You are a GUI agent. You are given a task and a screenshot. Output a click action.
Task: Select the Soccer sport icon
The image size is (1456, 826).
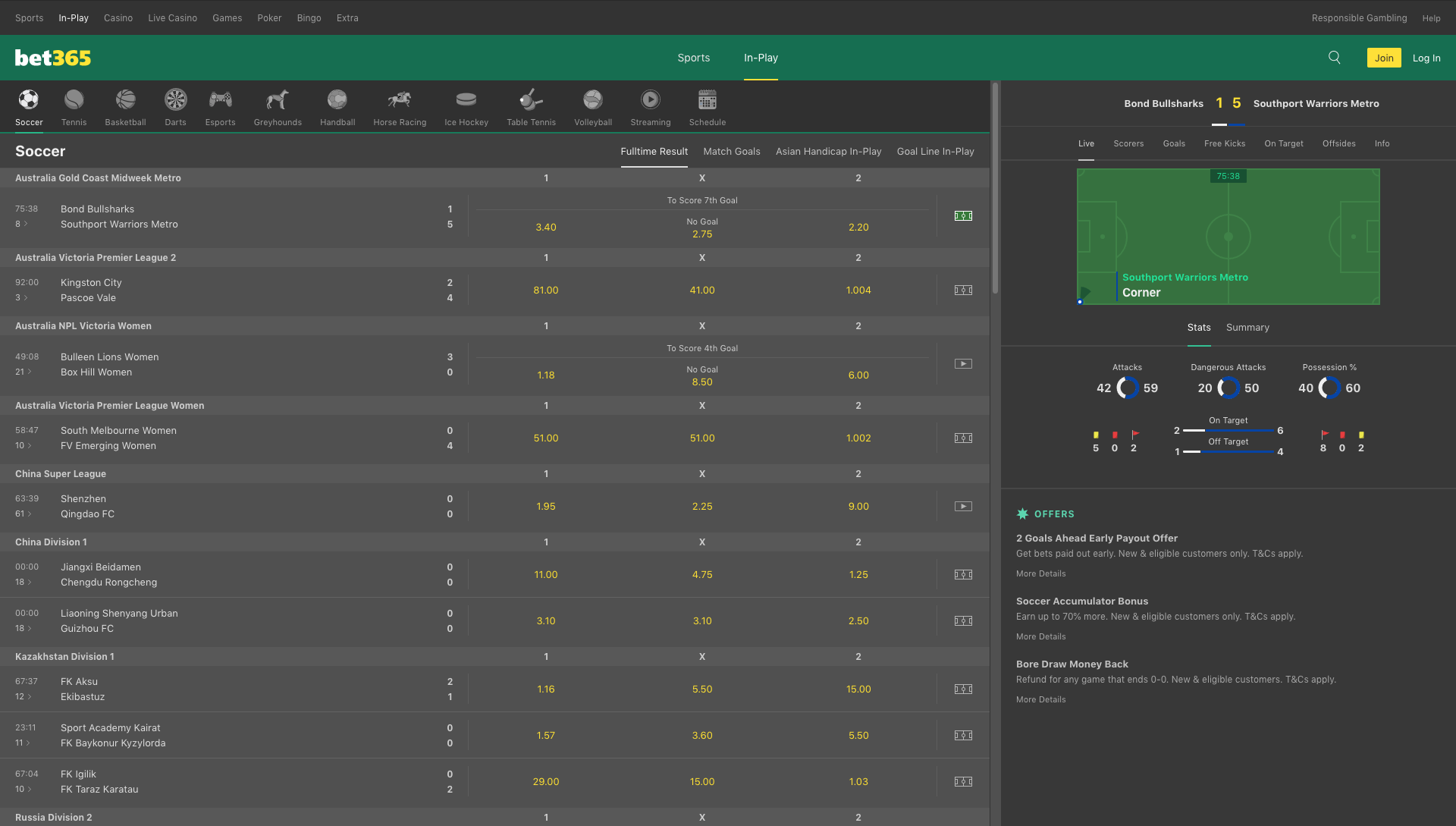pos(29,100)
